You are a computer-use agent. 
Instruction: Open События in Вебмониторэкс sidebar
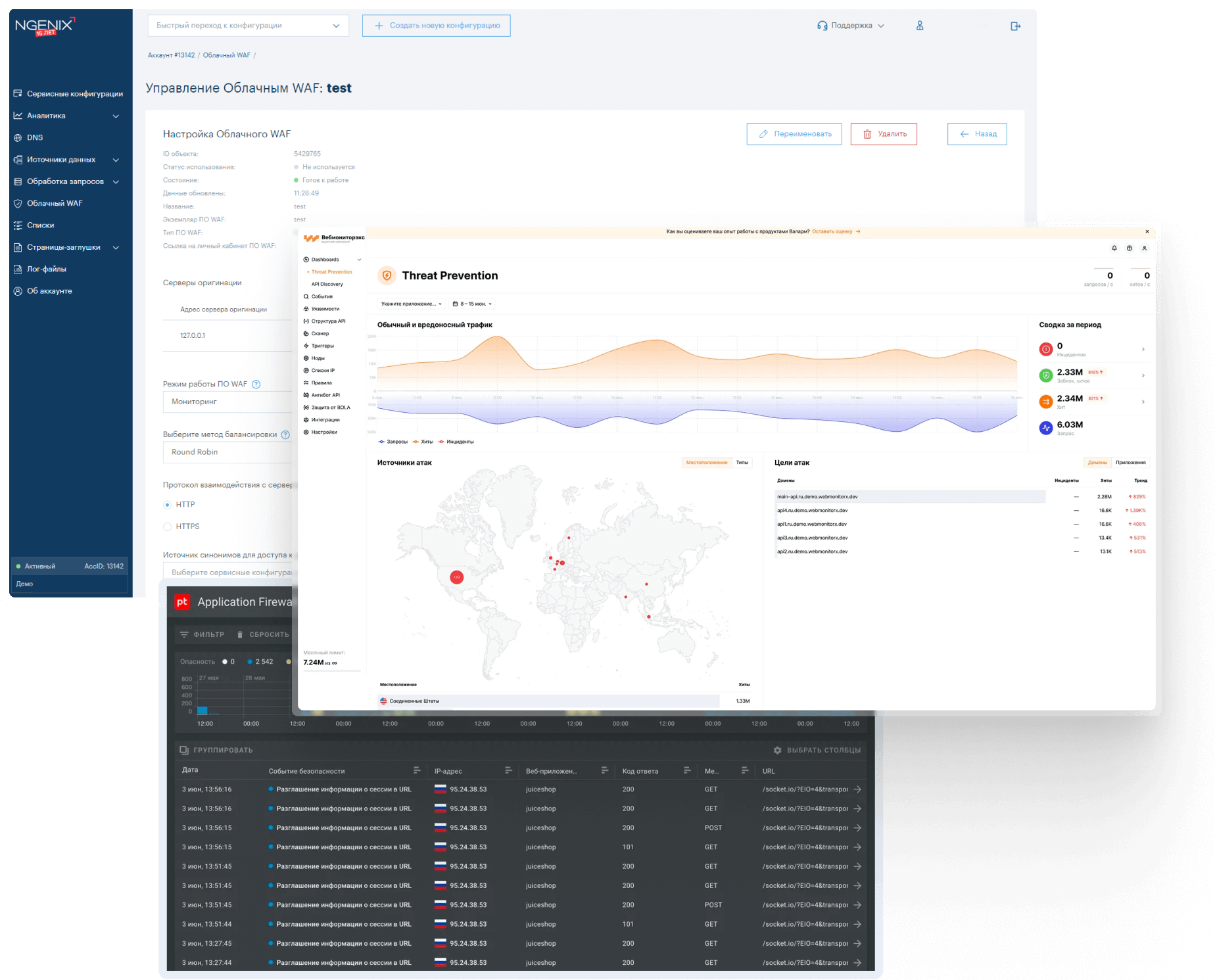[318, 296]
